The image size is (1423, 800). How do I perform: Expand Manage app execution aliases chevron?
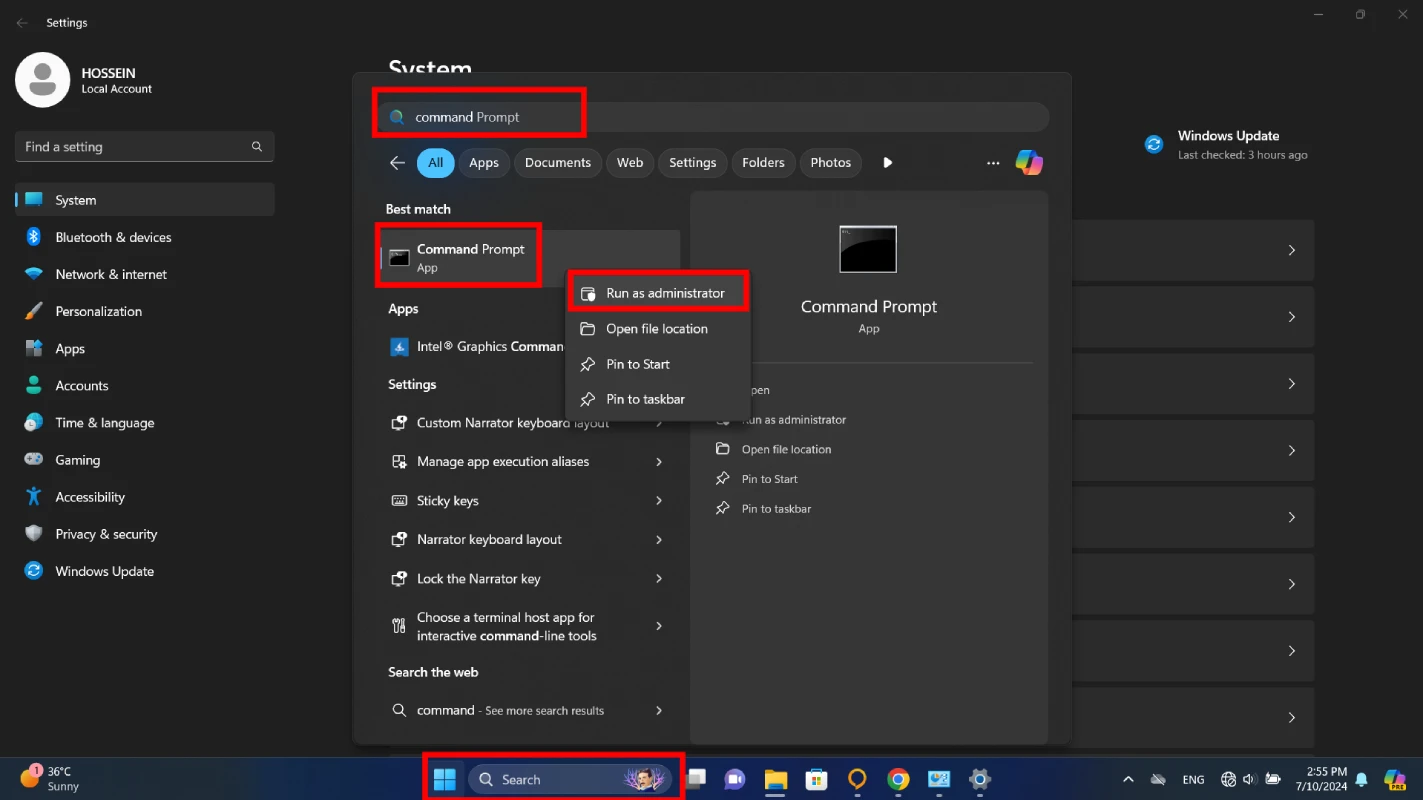(x=659, y=461)
